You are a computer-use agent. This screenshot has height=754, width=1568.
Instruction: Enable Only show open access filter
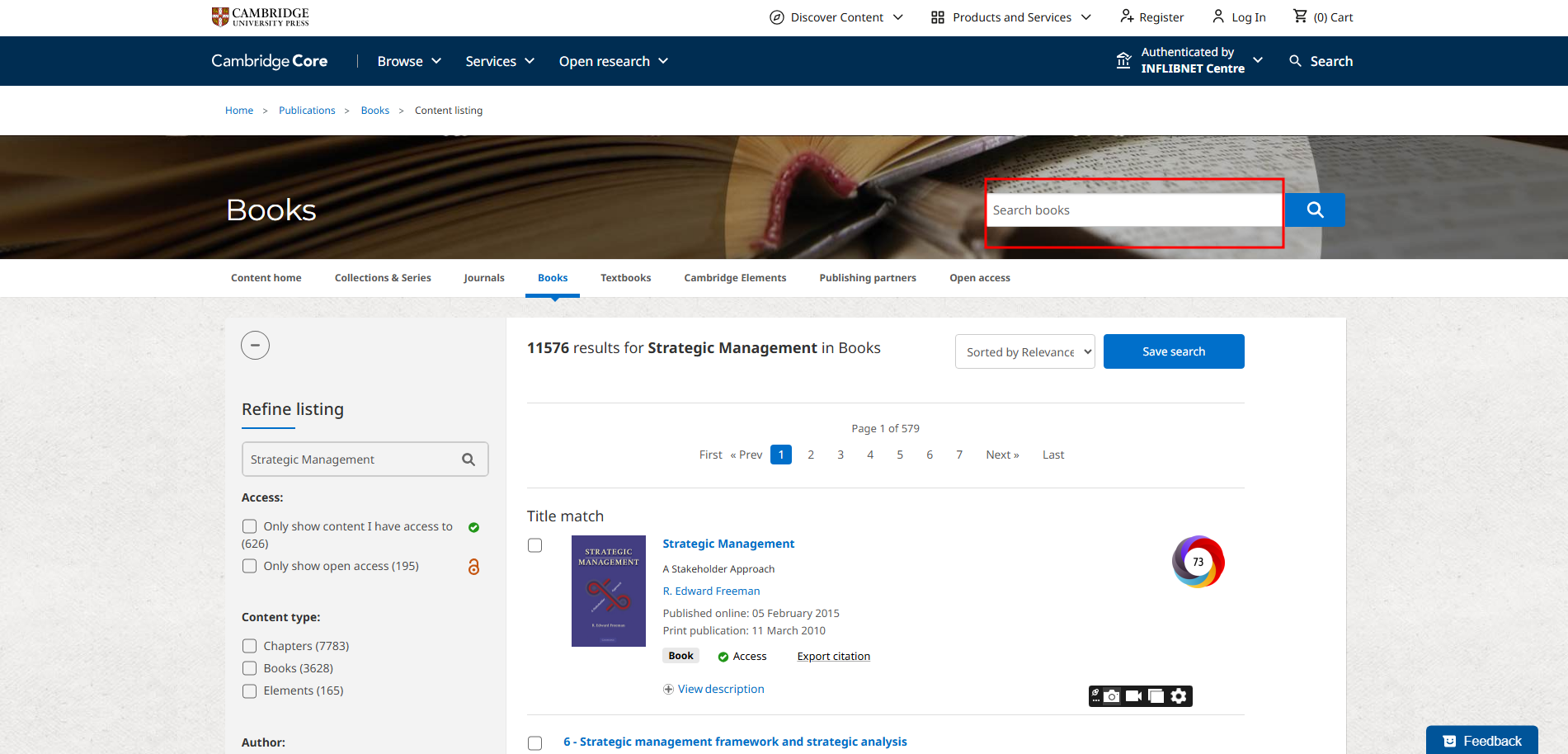(x=249, y=566)
